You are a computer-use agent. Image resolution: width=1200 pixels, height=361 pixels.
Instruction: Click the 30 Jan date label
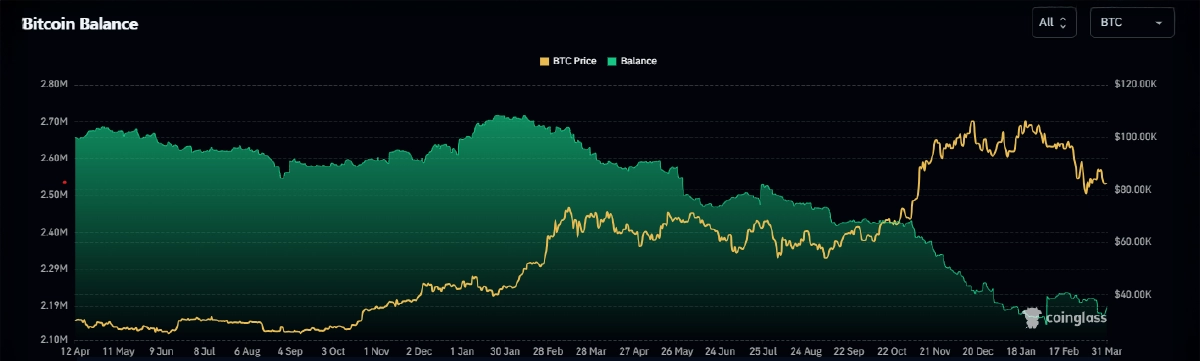click(x=506, y=352)
